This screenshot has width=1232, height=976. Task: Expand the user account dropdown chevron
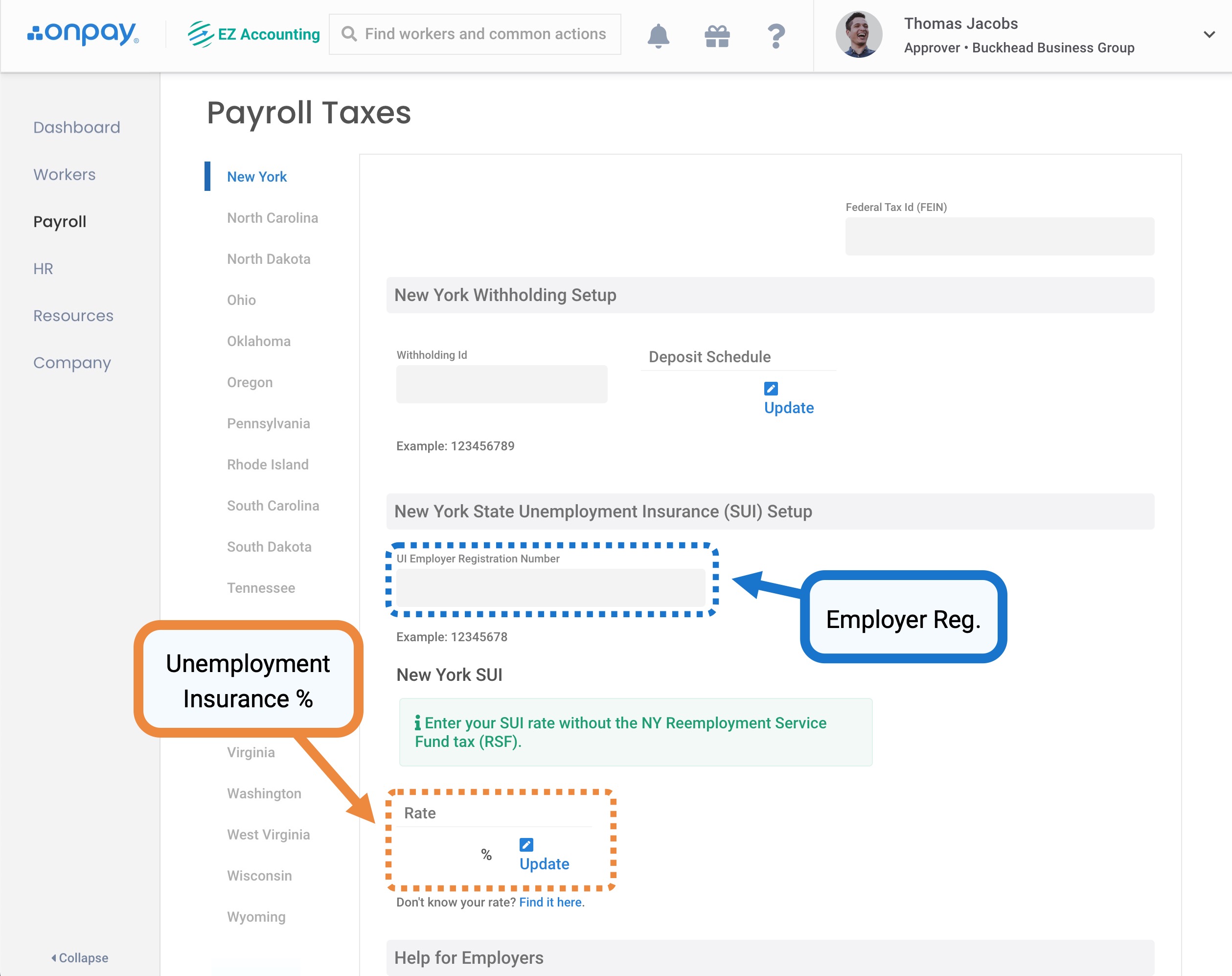1209,34
